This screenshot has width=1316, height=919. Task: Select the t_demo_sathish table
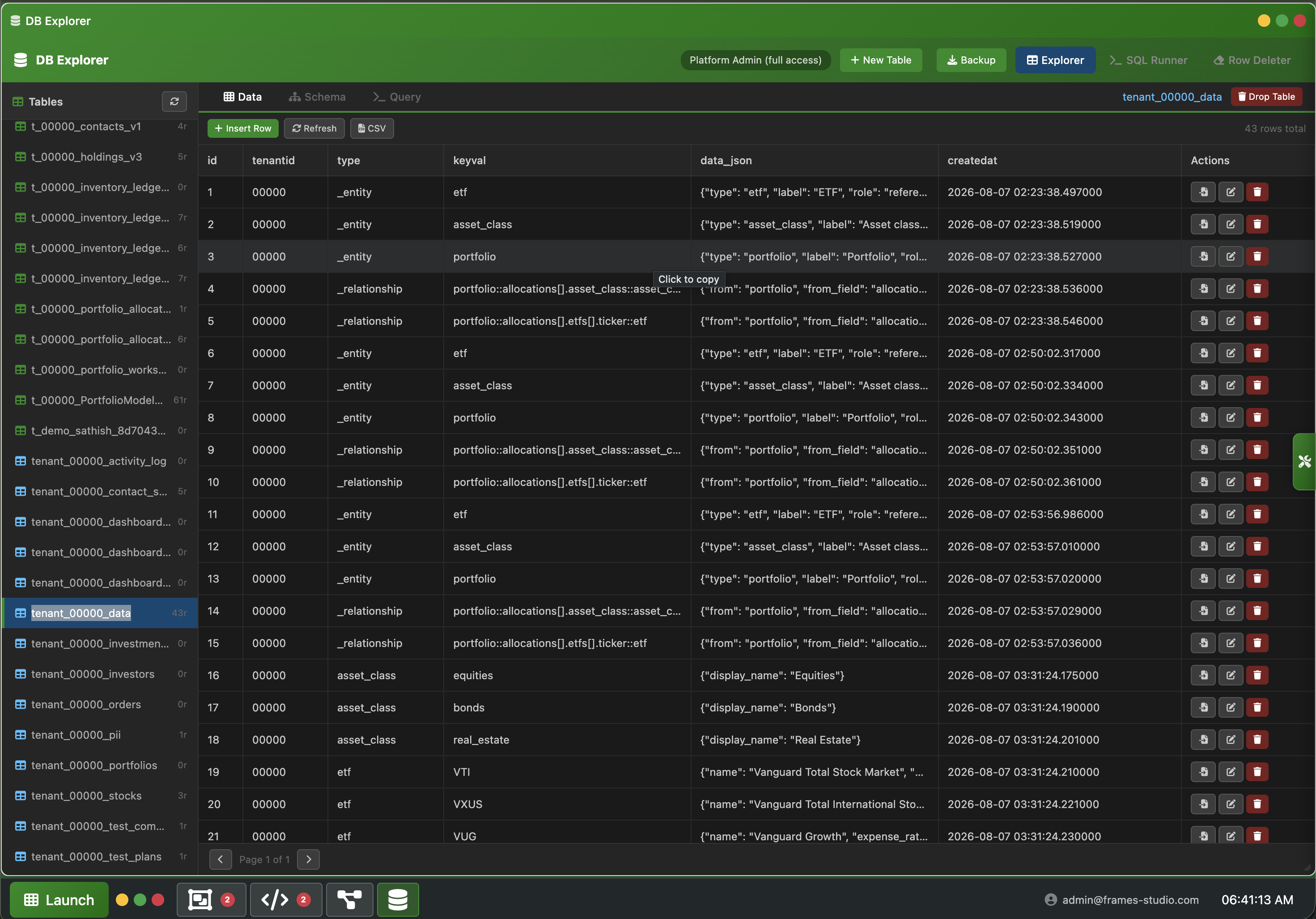point(100,430)
